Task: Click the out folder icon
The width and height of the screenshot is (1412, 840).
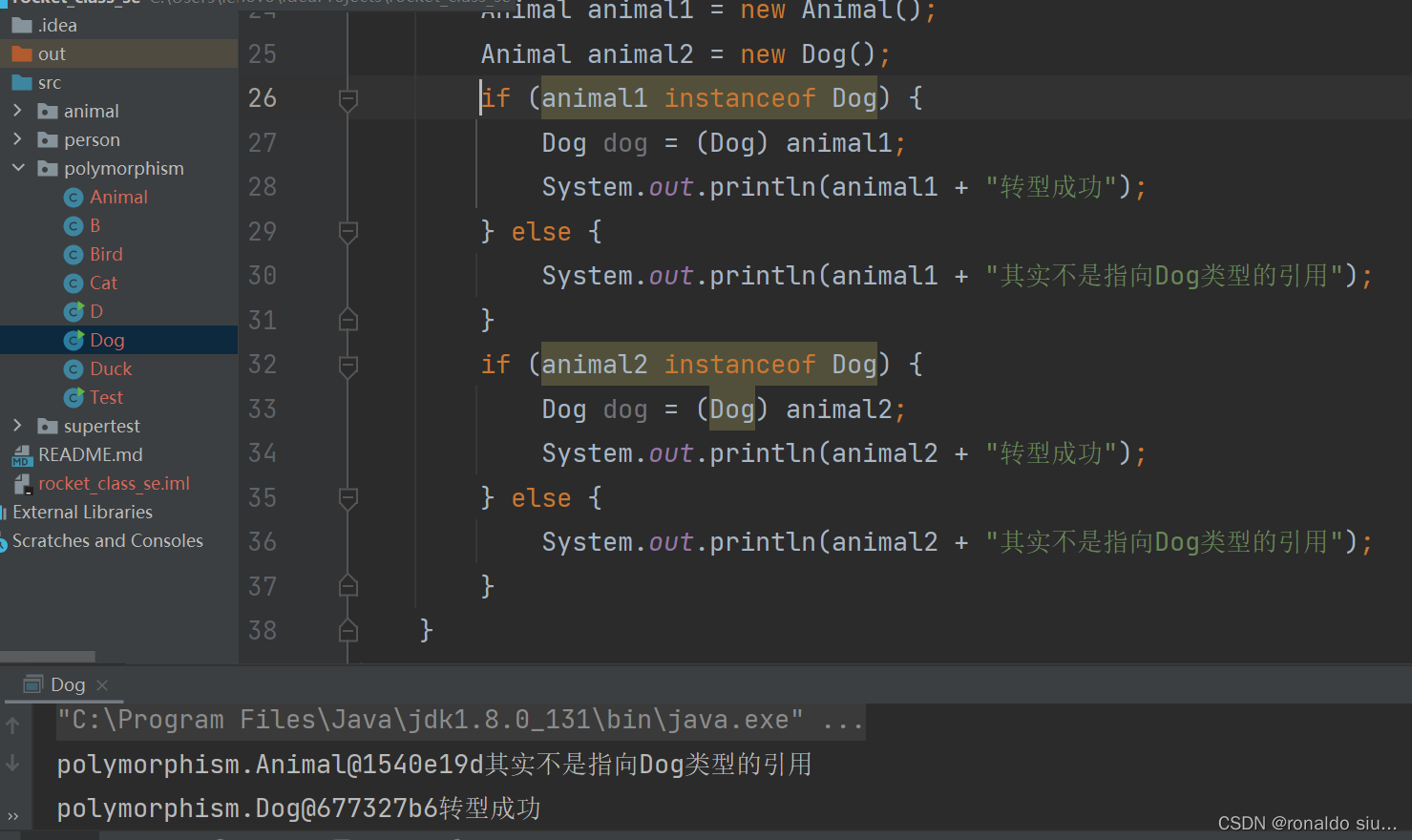Action: pyautogui.click(x=22, y=53)
